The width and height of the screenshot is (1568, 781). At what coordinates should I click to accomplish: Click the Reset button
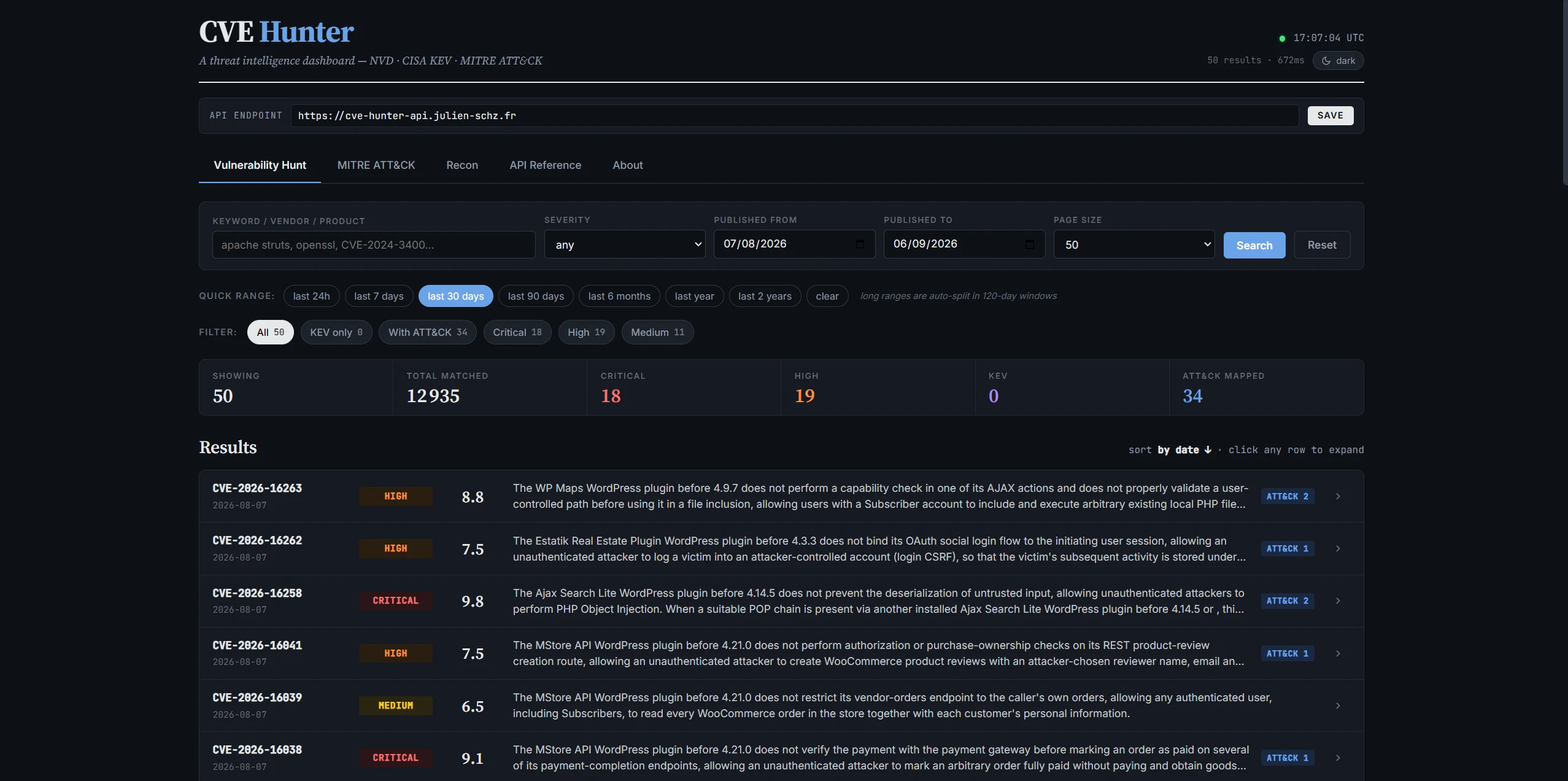tap(1322, 245)
